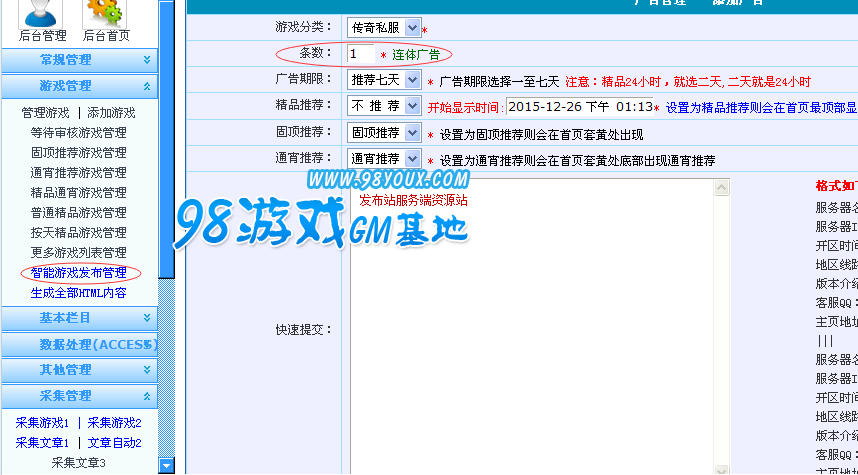Collapse the 采集管理 section
Viewport: 858px width, 475px height.
point(79,396)
